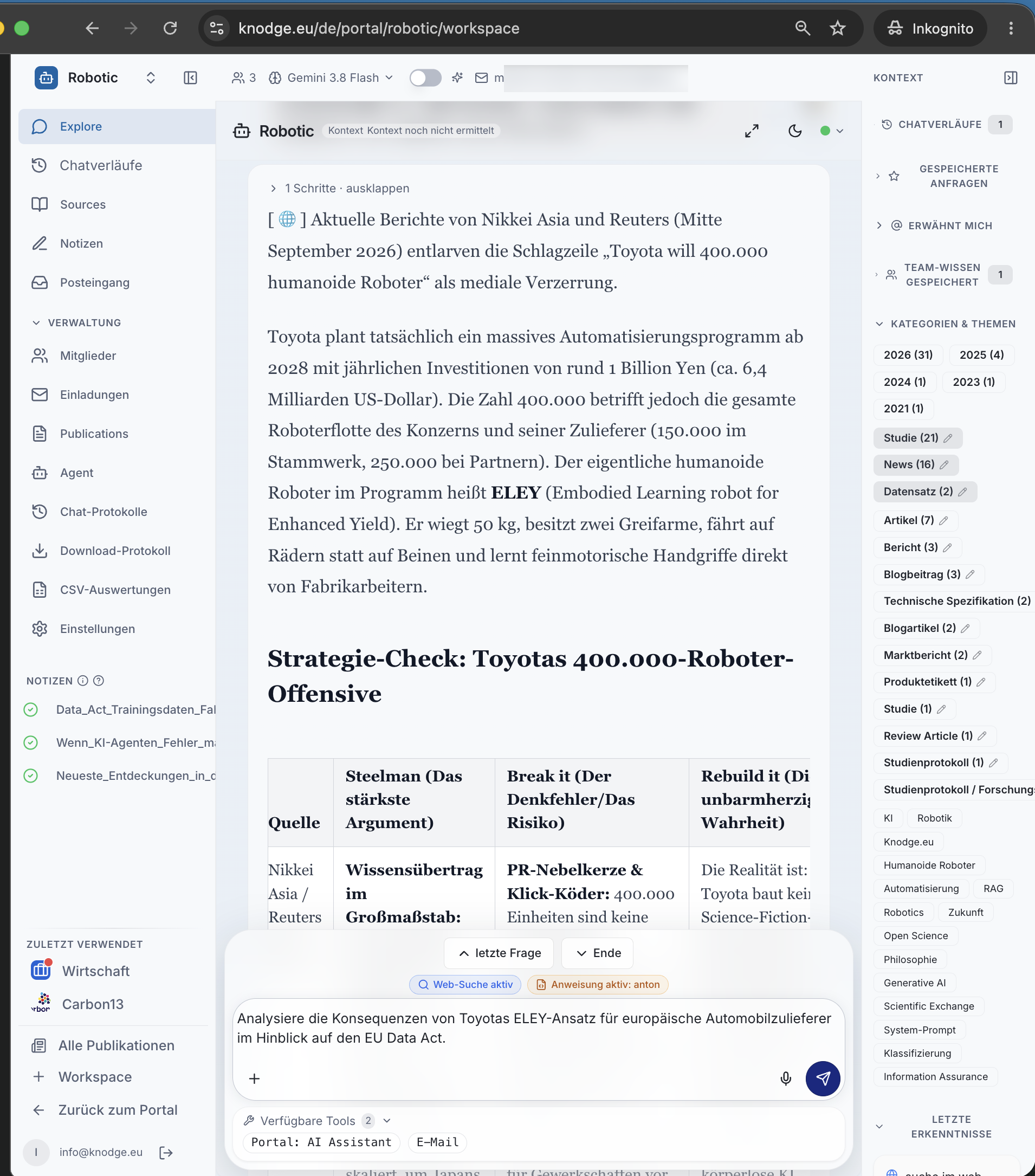Switch to dark mode moon icon

[795, 131]
